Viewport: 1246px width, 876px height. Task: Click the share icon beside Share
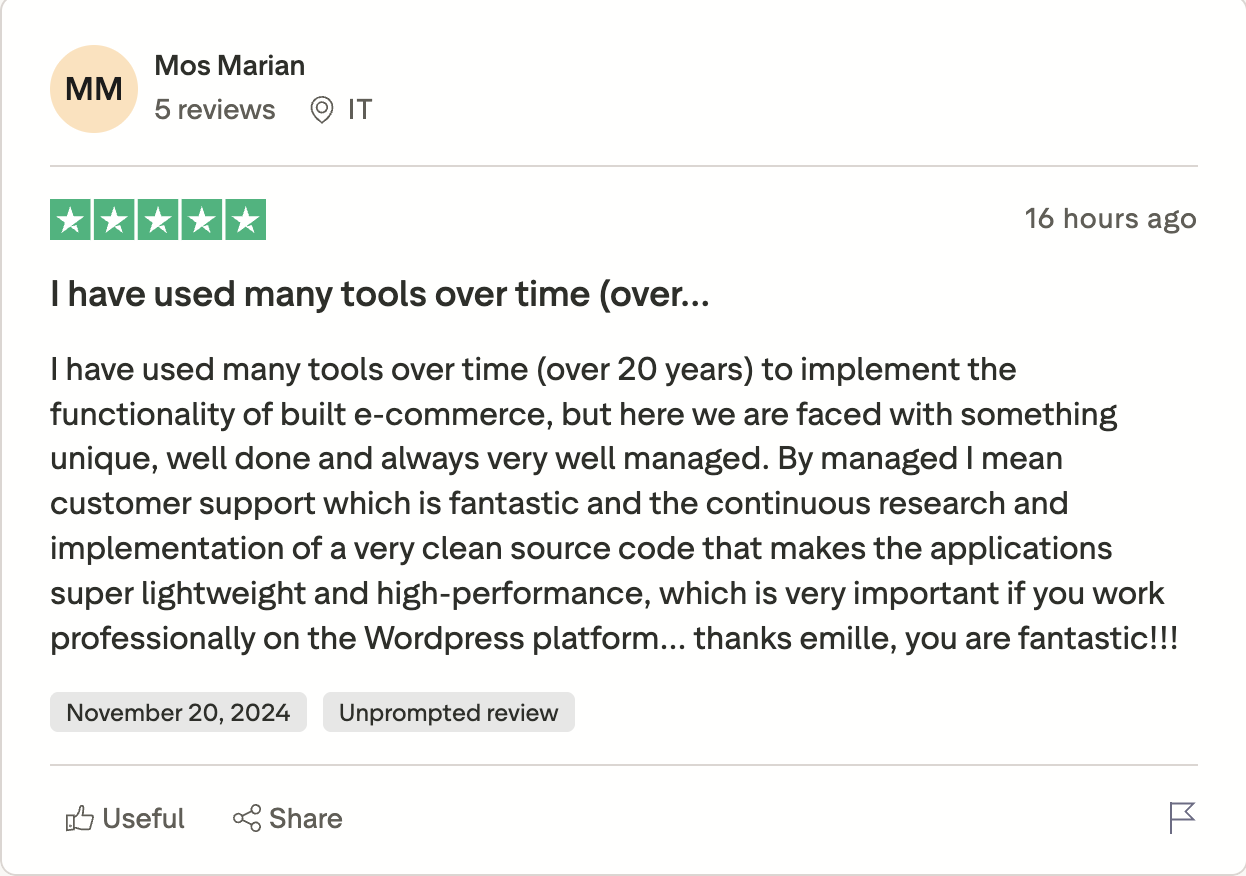tap(245, 818)
